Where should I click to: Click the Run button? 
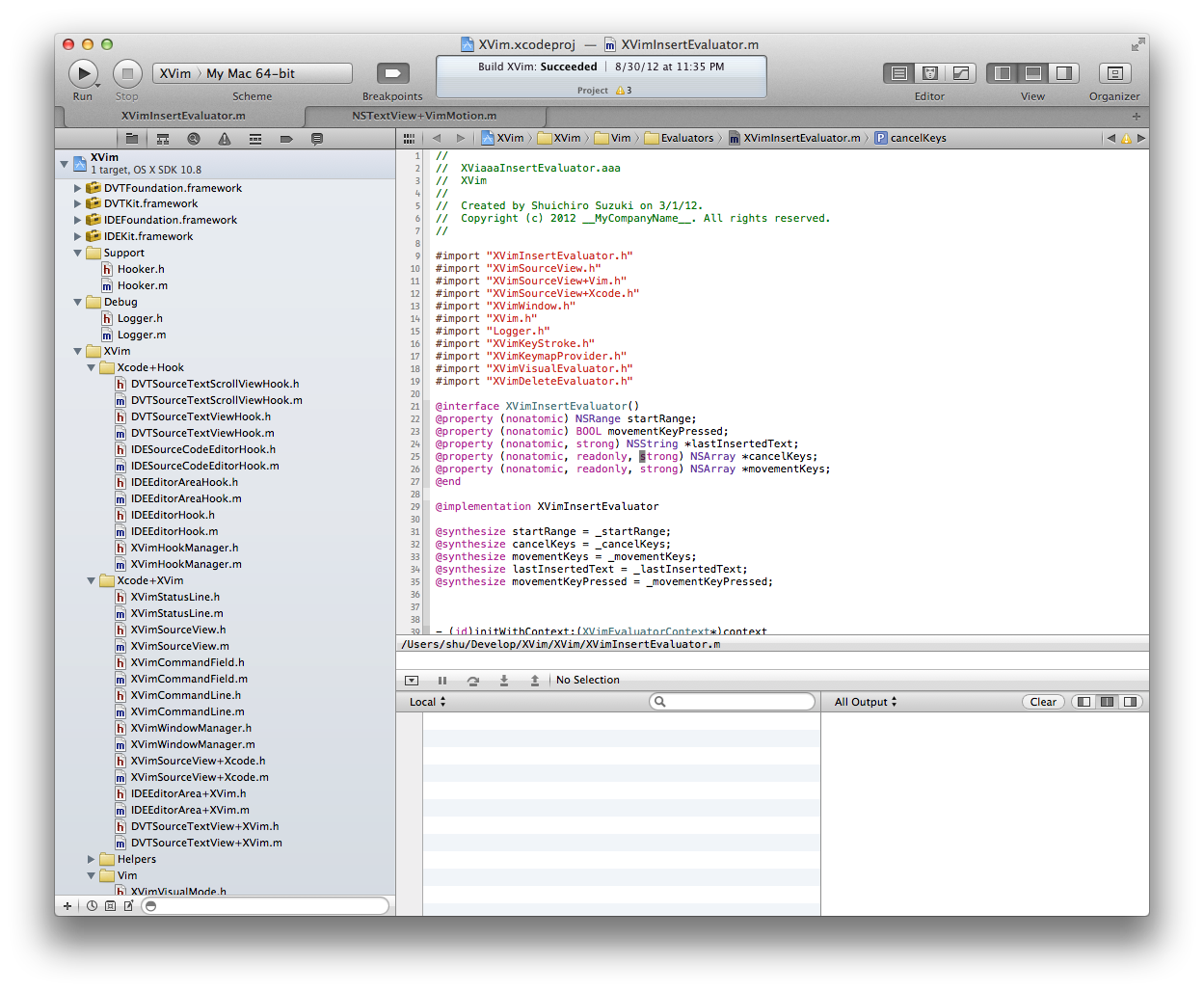[x=83, y=73]
